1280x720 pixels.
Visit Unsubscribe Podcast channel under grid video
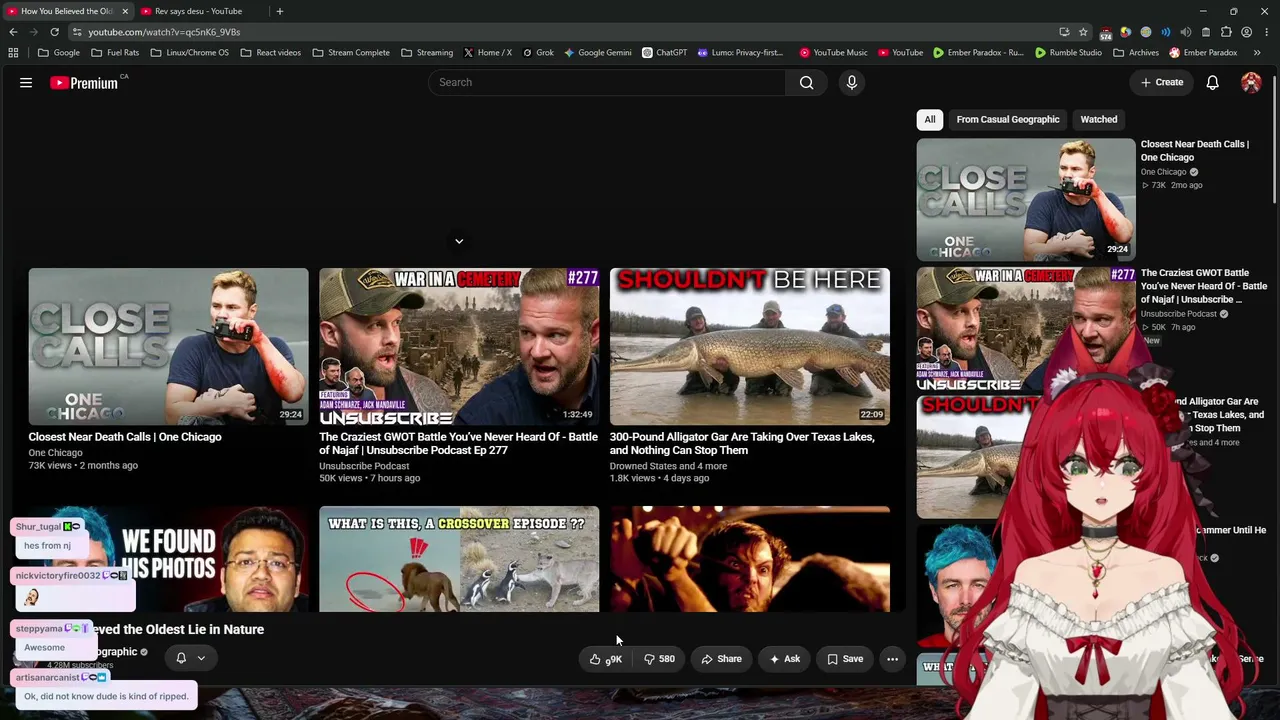click(364, 466)
